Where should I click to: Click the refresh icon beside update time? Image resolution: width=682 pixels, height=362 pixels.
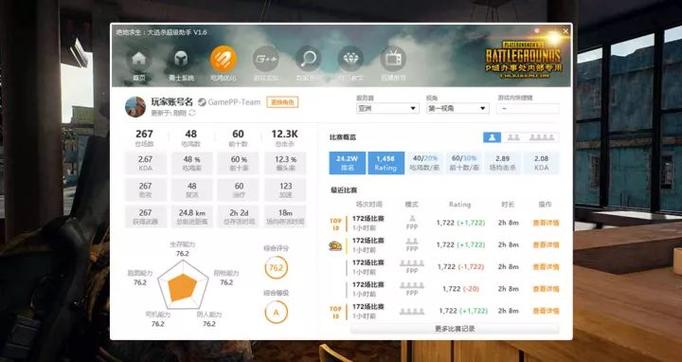(192, 113)
